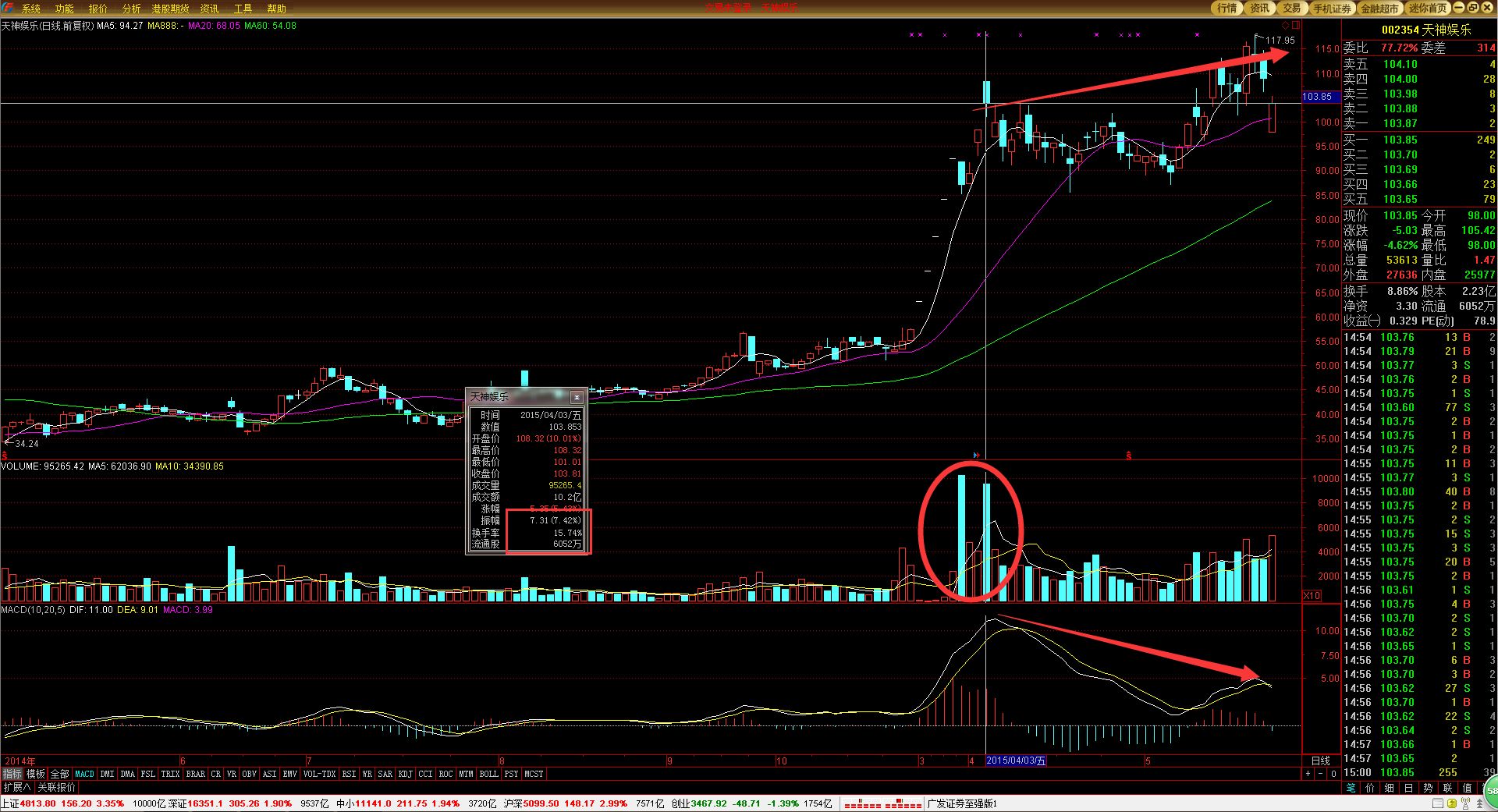Image resolution: width=1498 pixels, height=812 pixels.
Task: Close the 天神娱乐 data popup
Action: tap(577, 397)
